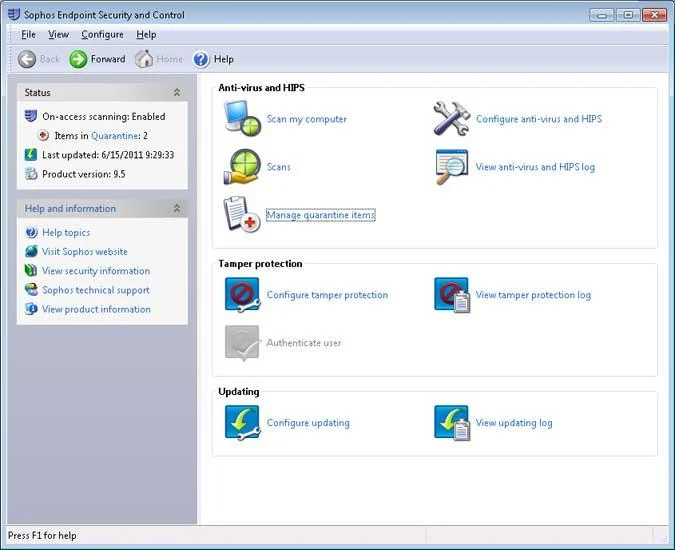The width and height of the screenshot is (675, 550).
Task: Click the Scan my computer monitor icon
Action: click(x=242, y=118)
